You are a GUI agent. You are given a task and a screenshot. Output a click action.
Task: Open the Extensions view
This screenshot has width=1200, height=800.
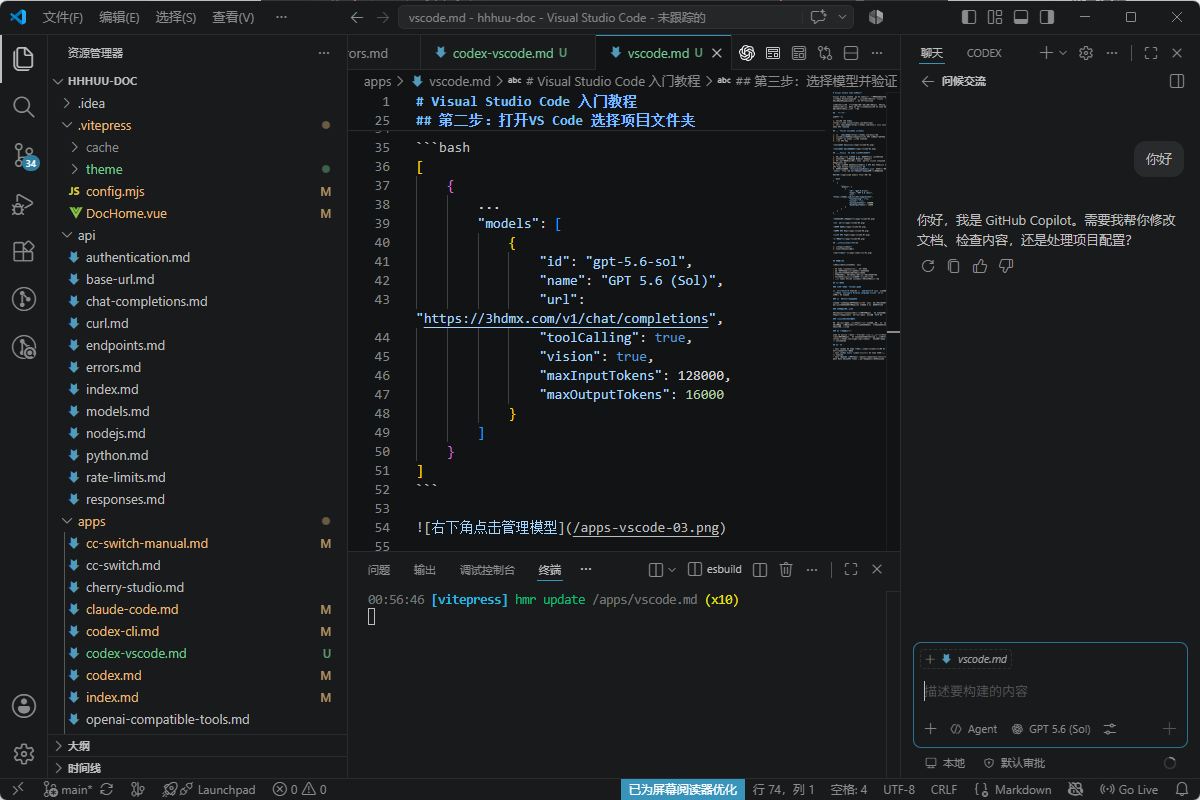[24, 251]
